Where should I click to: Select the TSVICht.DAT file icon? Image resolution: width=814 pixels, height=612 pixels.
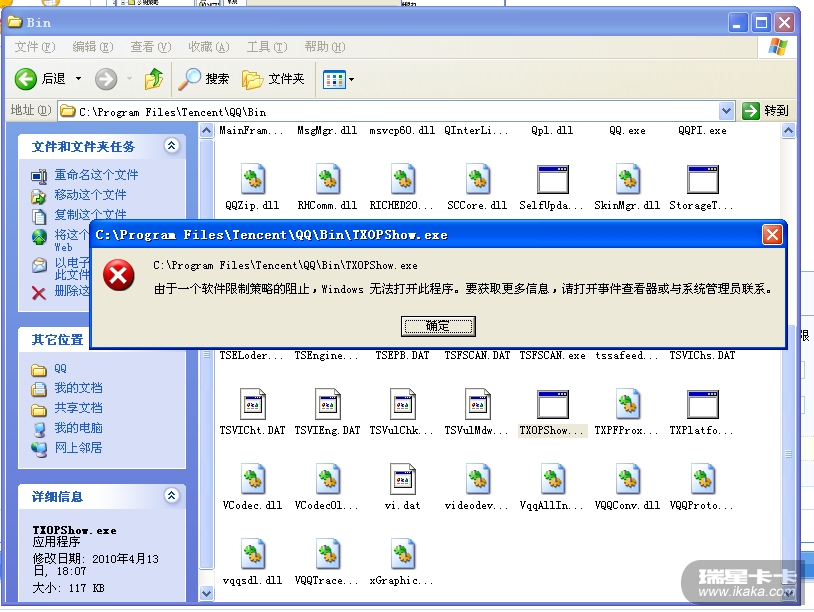click(x=252, y=404)
